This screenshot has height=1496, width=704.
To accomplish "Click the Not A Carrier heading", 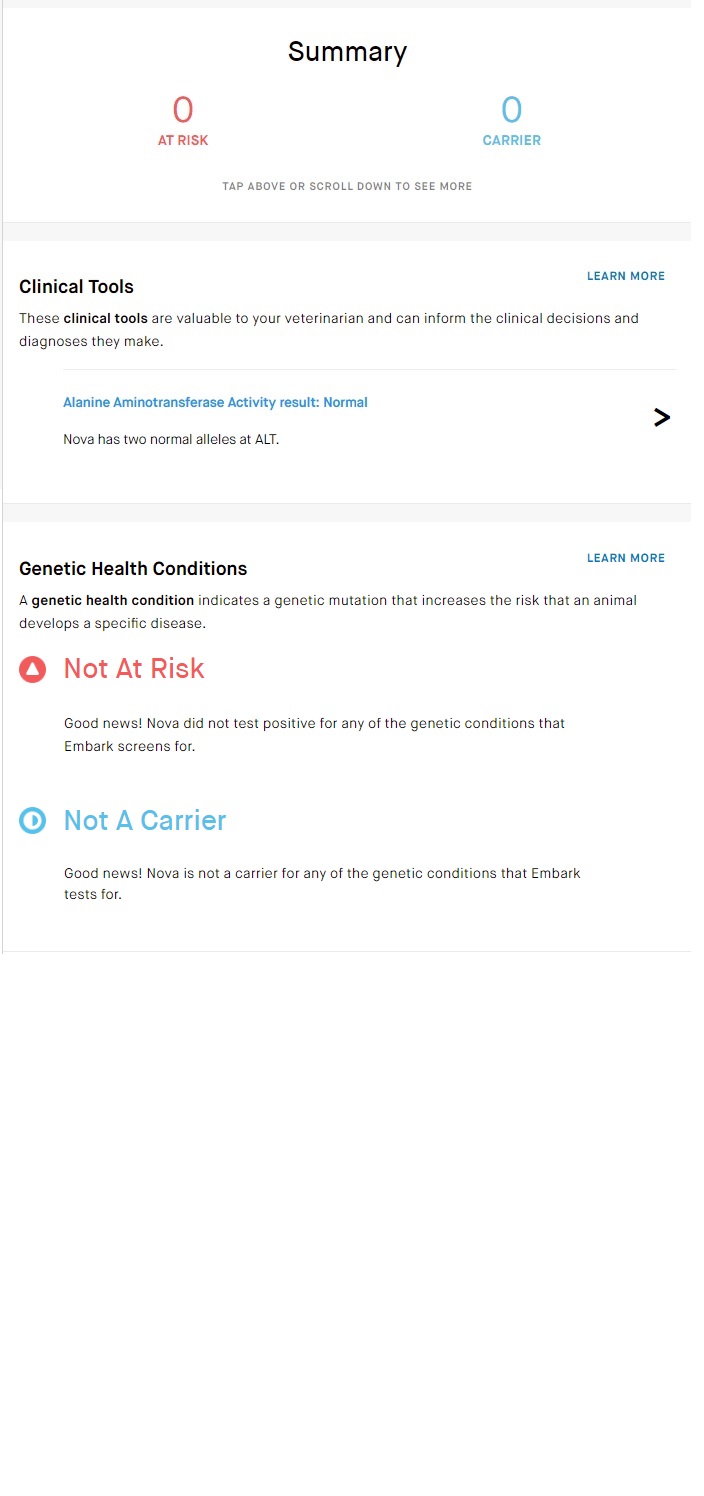I will pyautogui.click(x=145, y=821).
